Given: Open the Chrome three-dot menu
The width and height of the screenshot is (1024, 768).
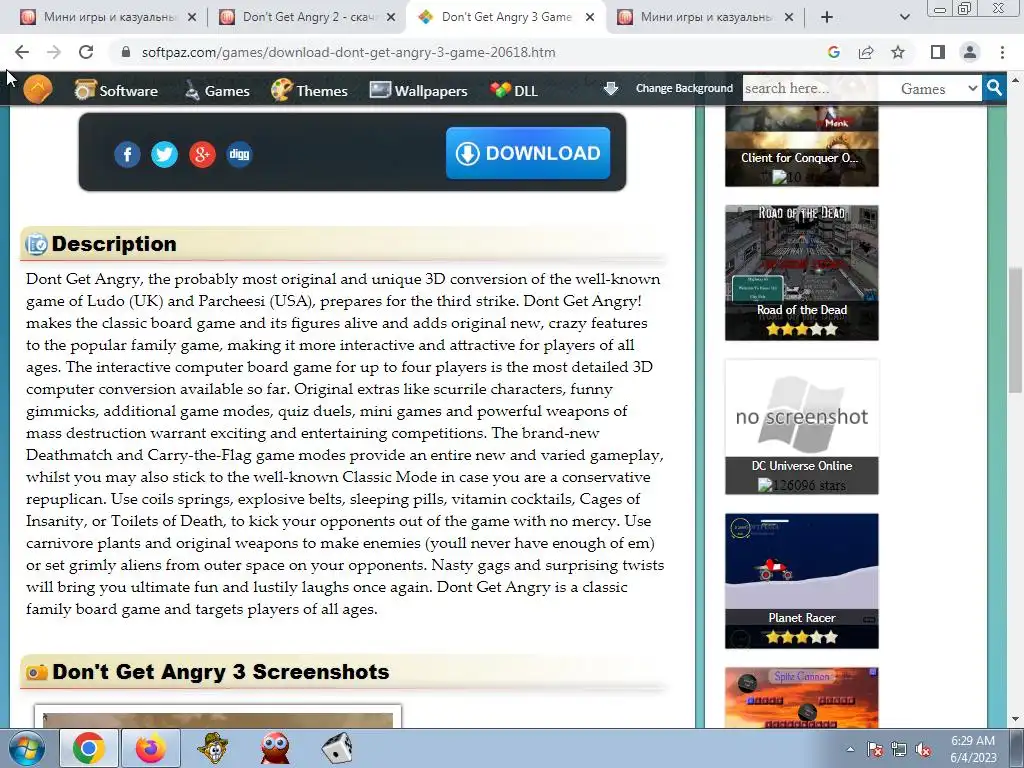Looking at the screenshot, I should 1002,52.
